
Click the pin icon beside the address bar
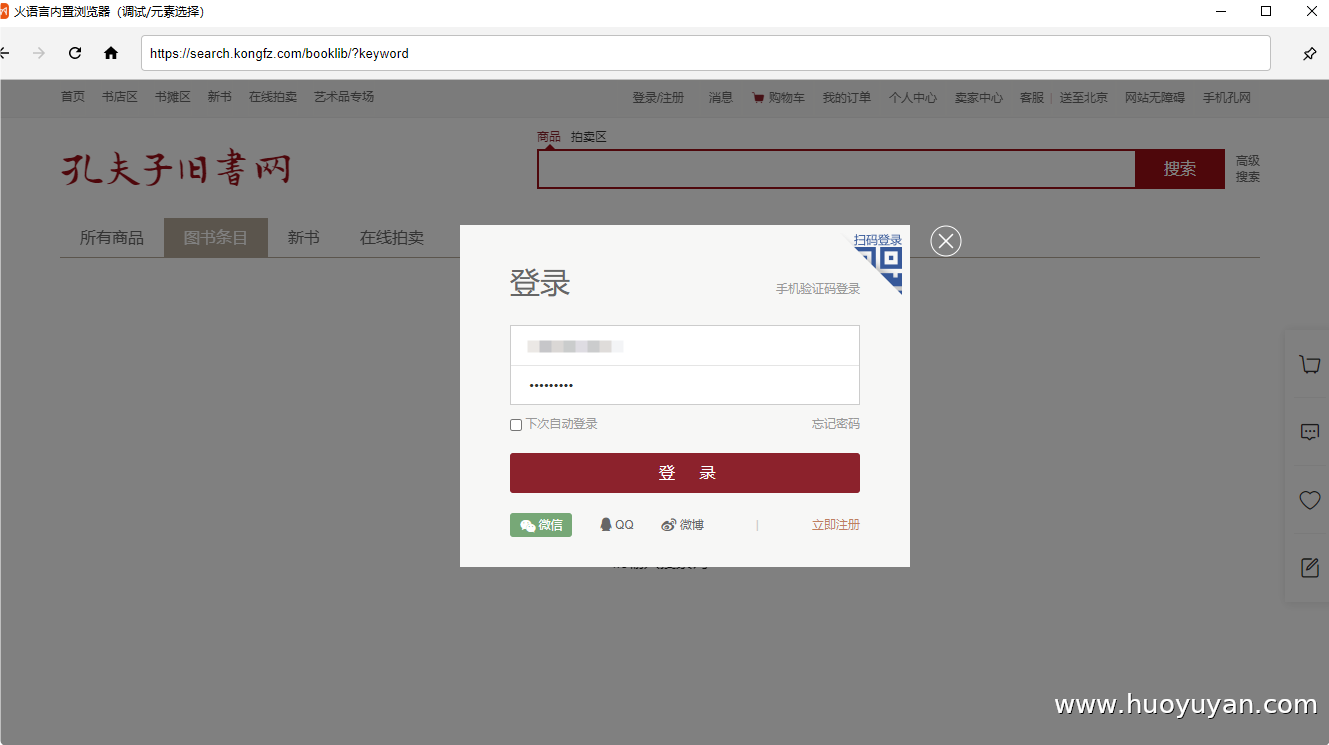tap(1309, 53)
